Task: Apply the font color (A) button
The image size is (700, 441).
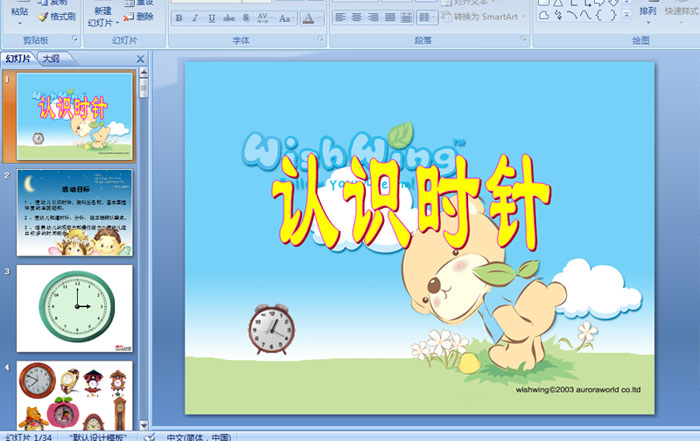Action: click(308, 18)
